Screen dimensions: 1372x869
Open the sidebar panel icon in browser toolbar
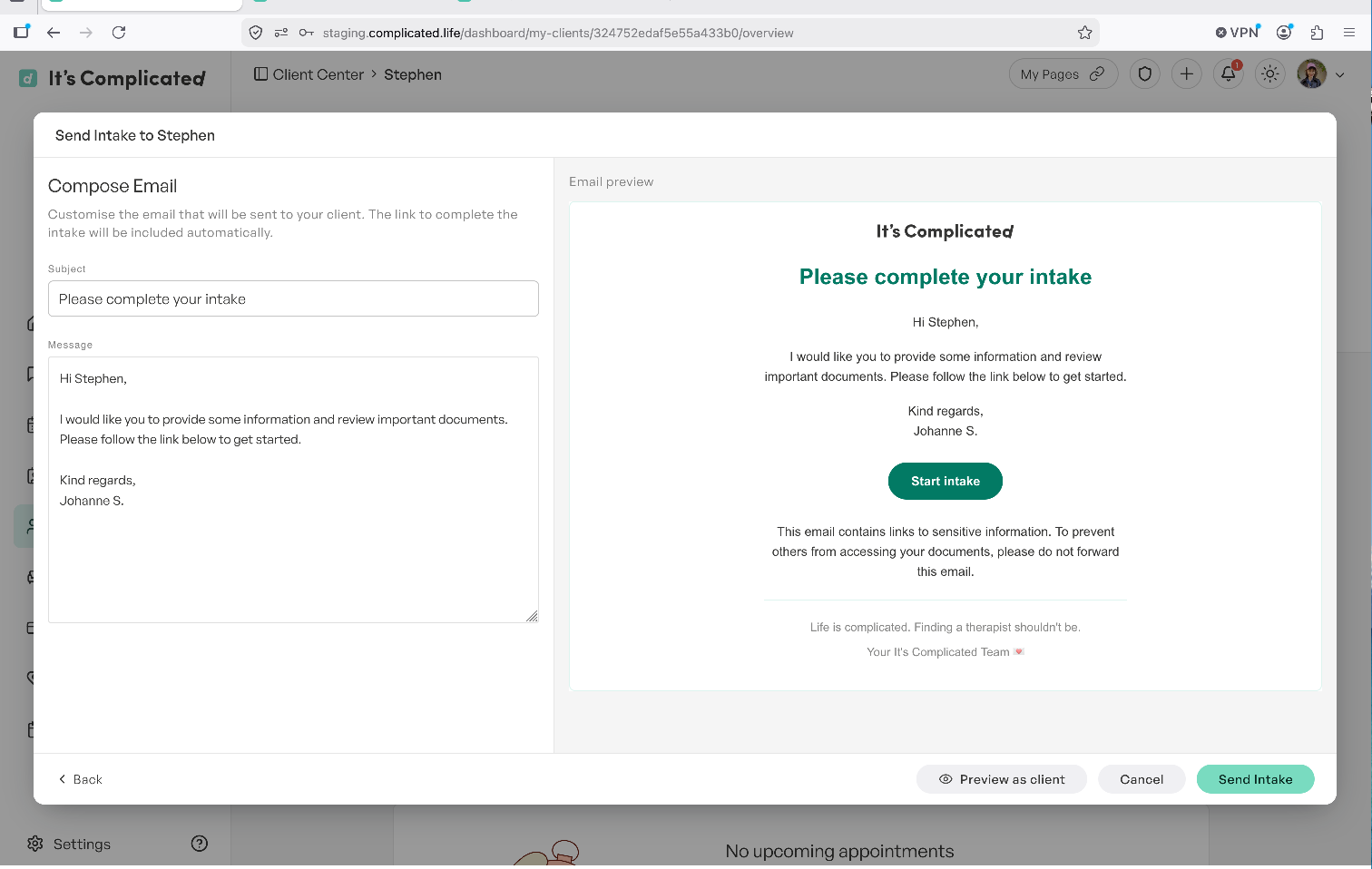tap(22, 32)
